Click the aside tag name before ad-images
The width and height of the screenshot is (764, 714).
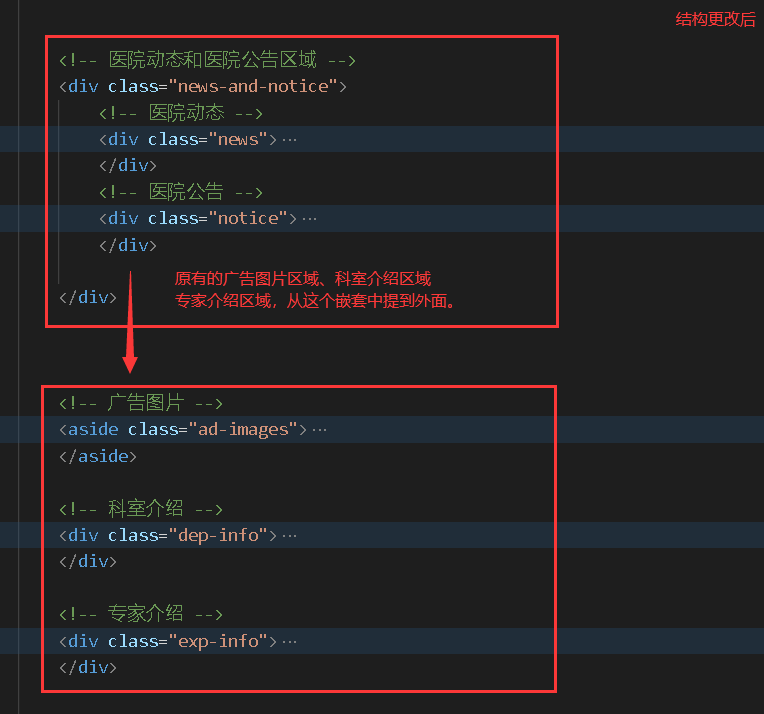pos(93,430)
